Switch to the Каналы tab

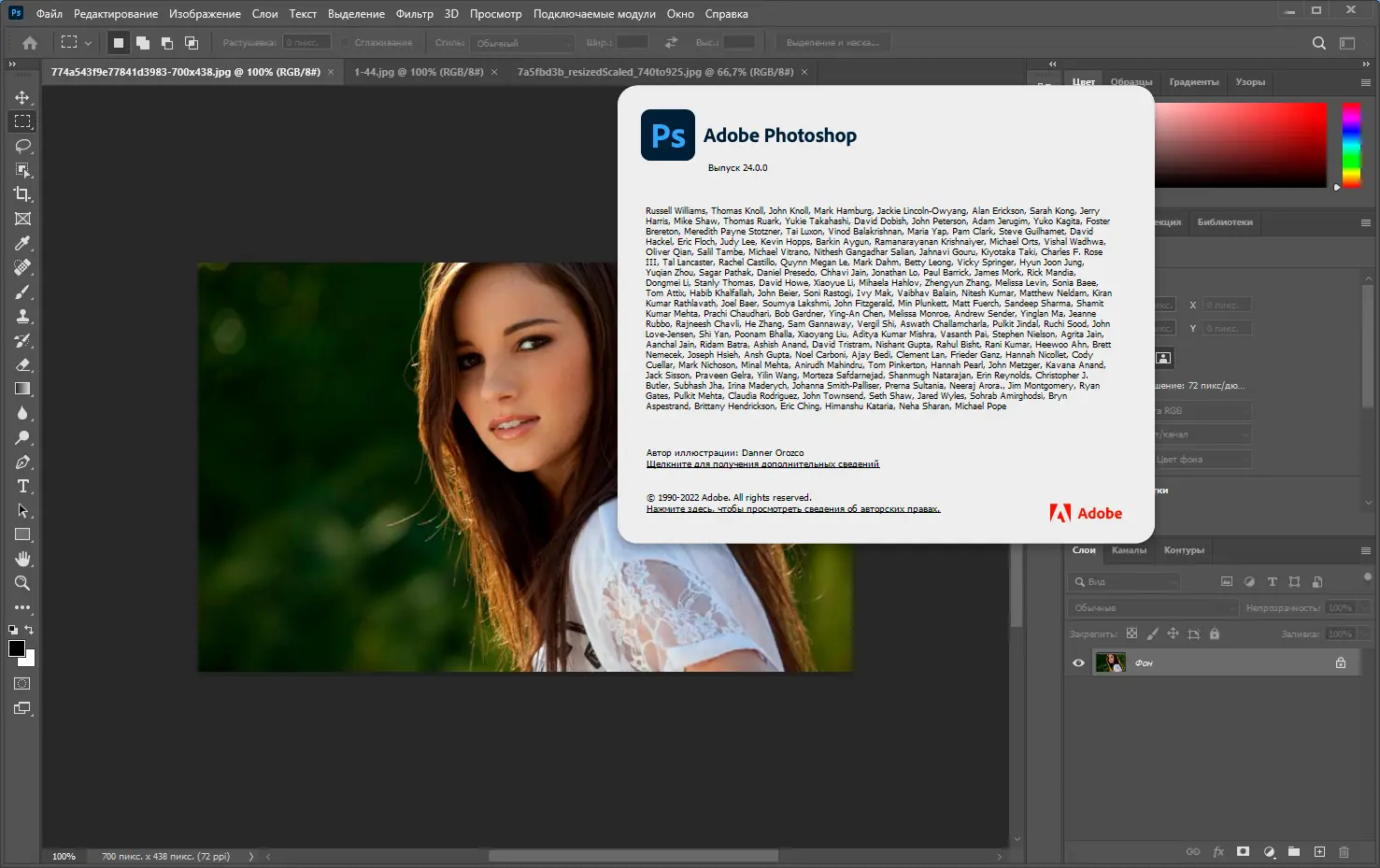click(1129, 550)
